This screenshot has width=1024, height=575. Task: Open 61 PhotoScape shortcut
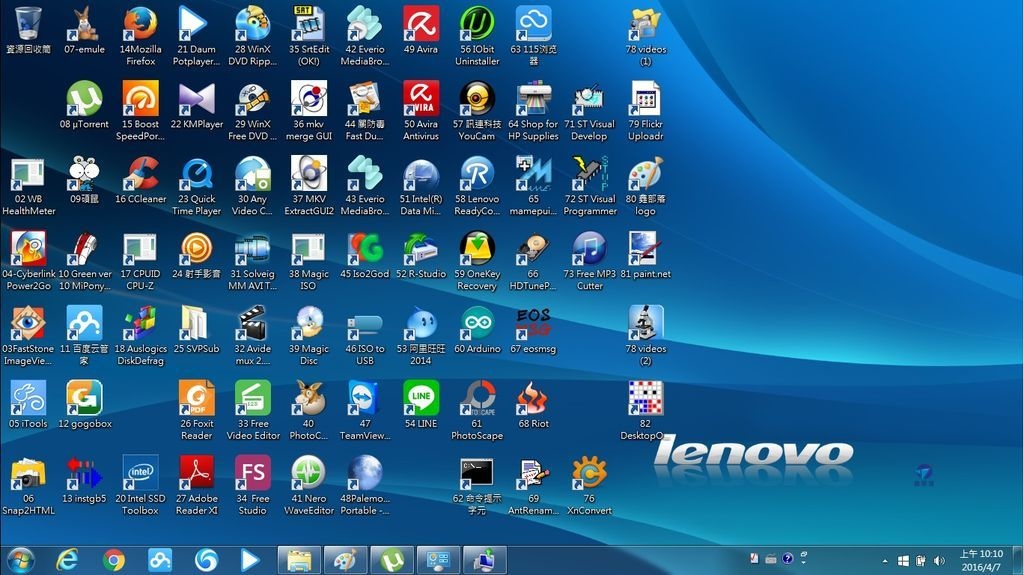click(x=477, y=399)
